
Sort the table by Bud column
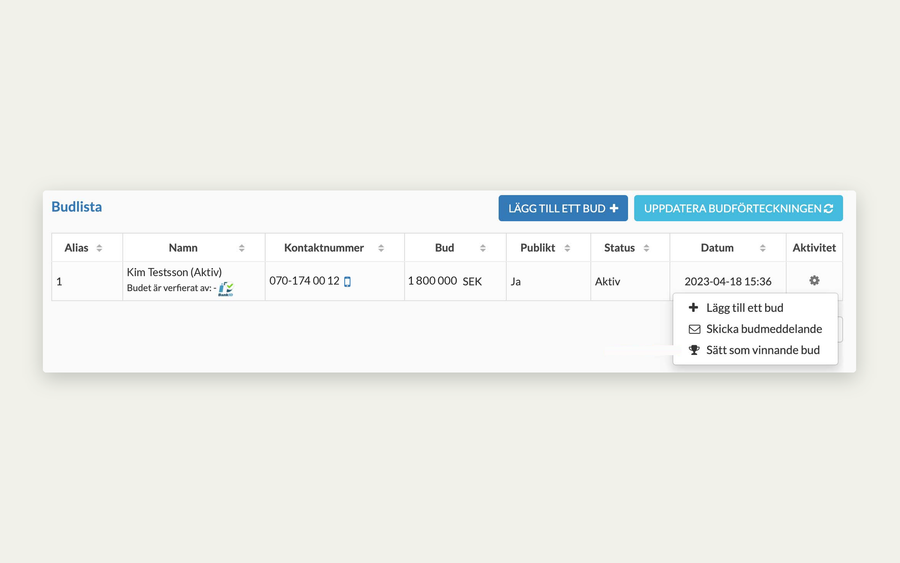[483, 248]
